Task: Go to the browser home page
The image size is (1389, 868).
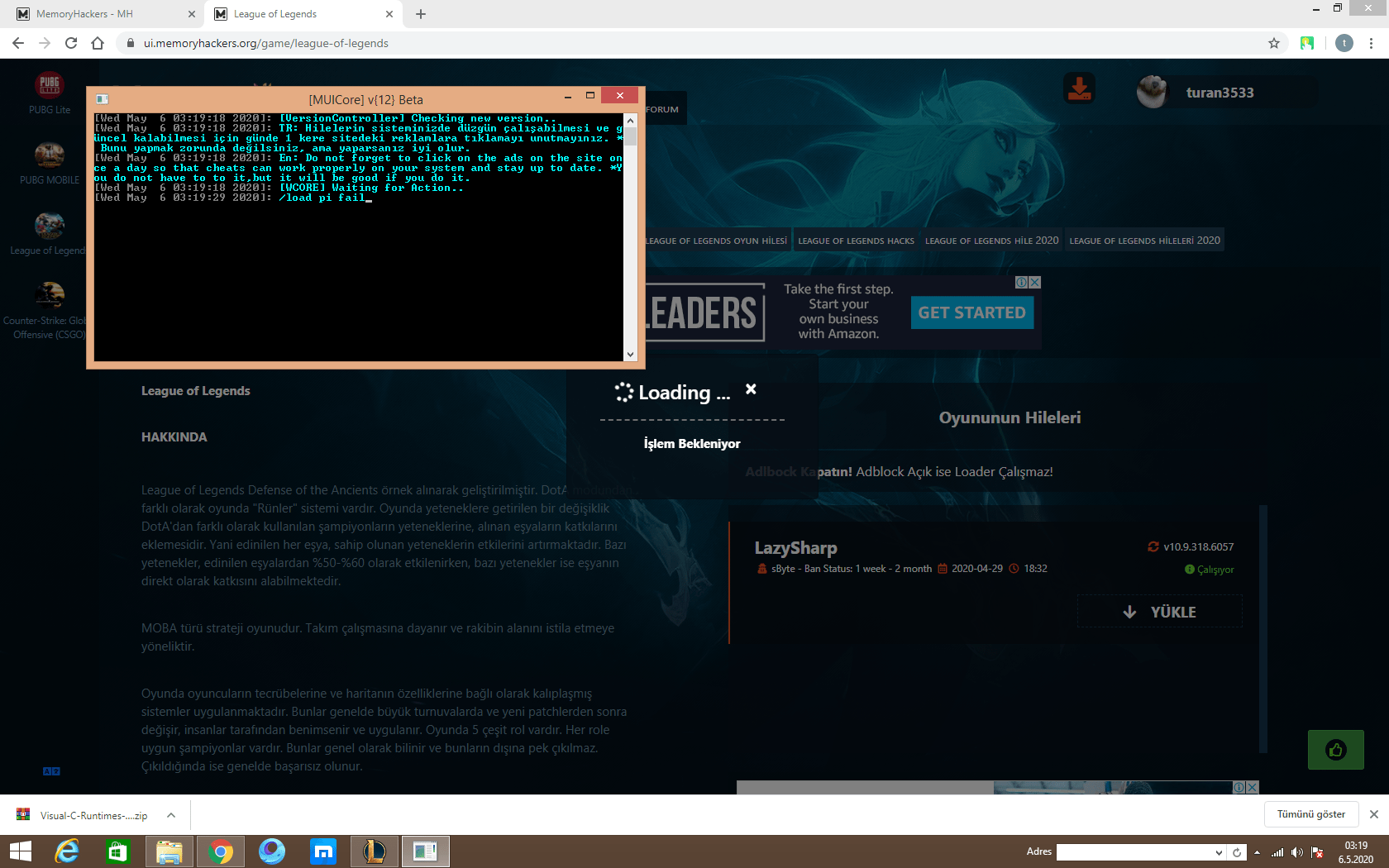Action: pos(98,43)
